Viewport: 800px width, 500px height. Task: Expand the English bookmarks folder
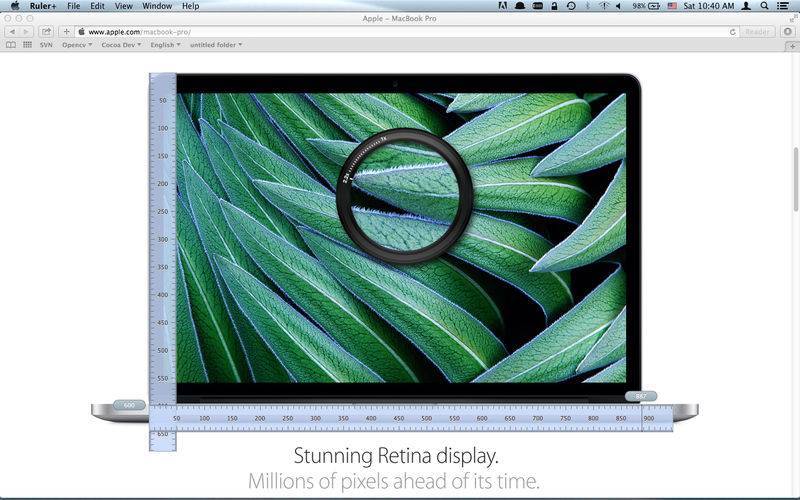pyautogui.click(x=165, y=45)
